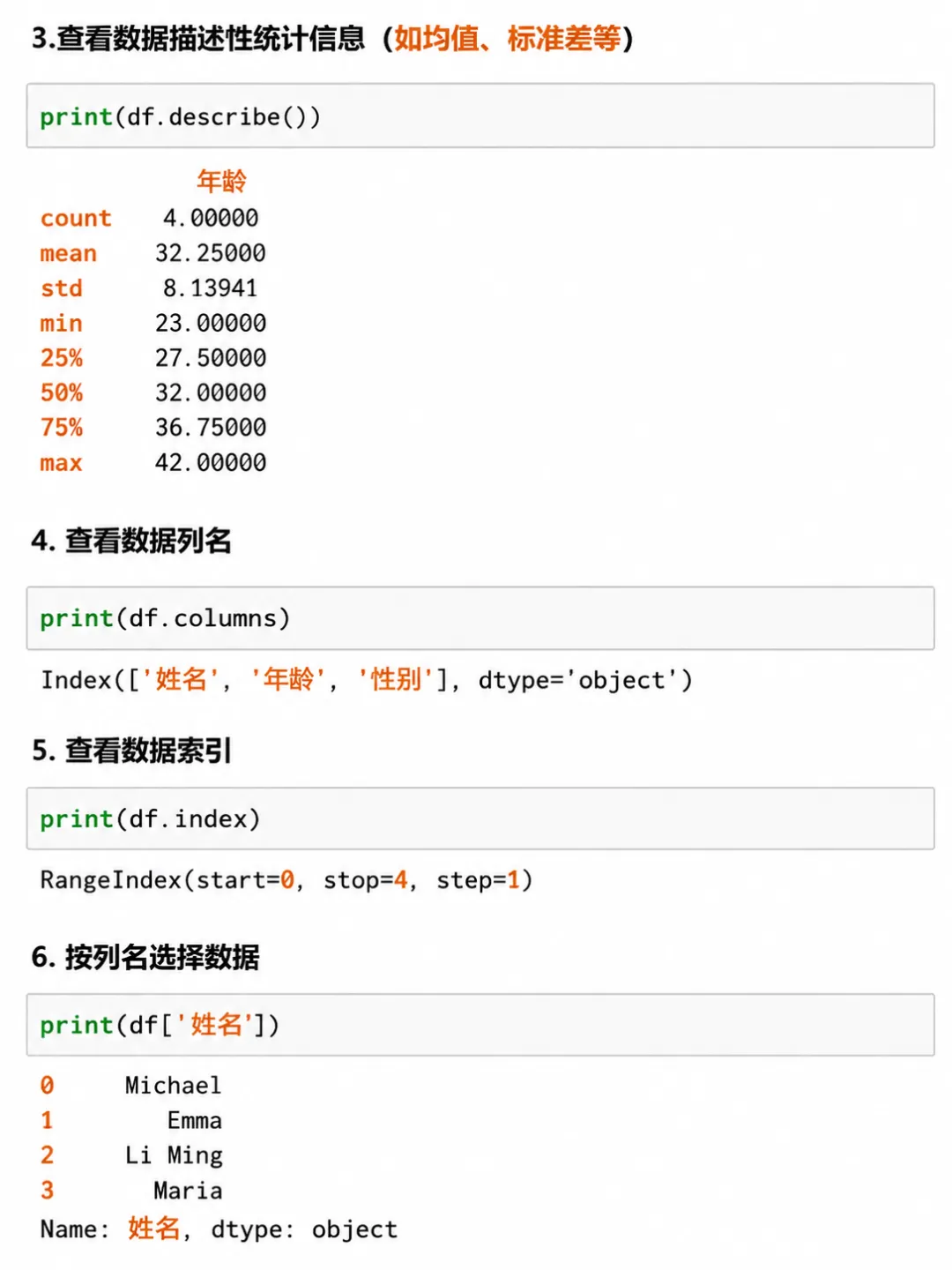The height and width of the screenshot is (1270, 952).
Task: Click the count row label
Action: 76,218
